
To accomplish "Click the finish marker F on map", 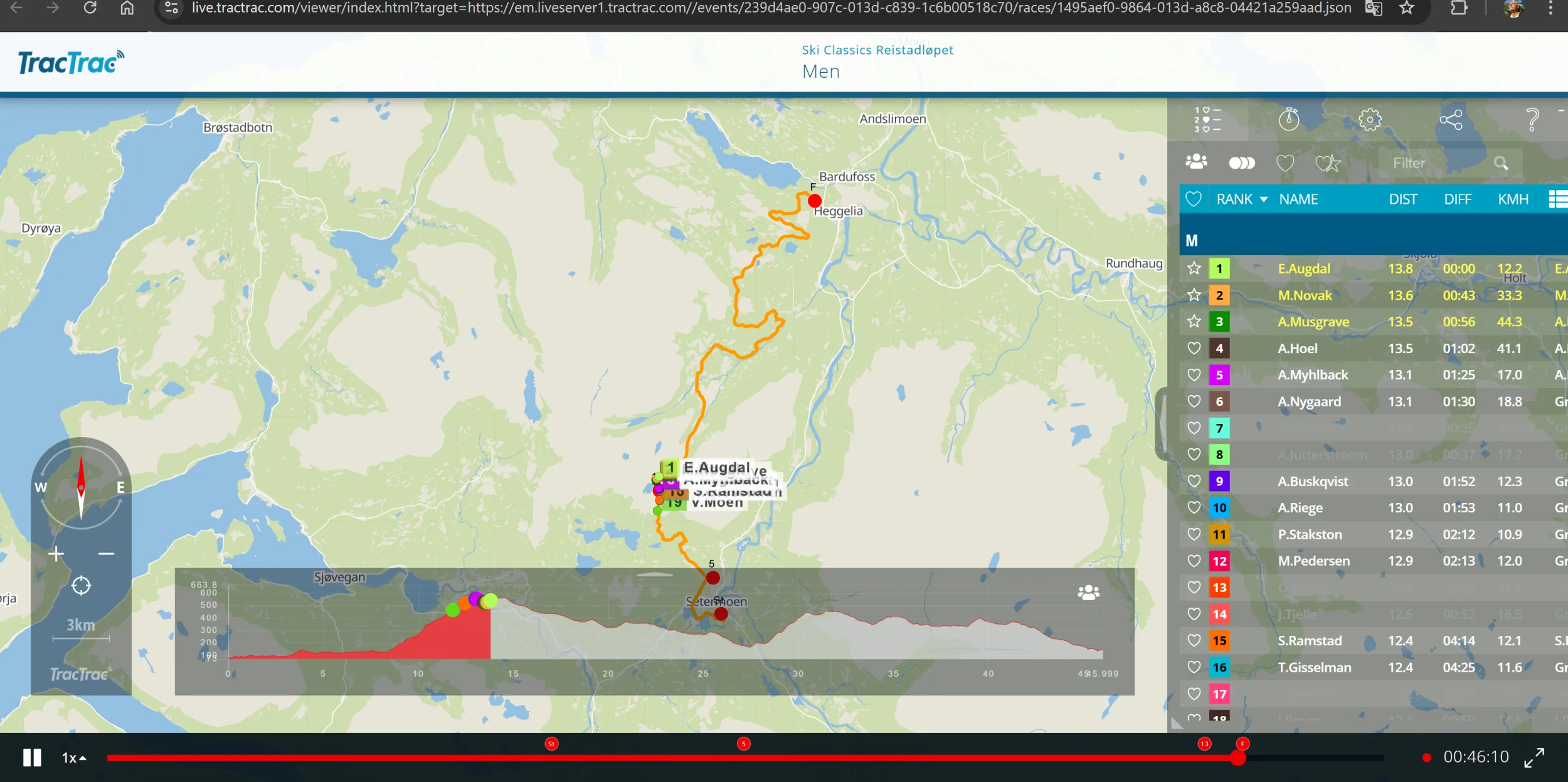I will click(814, 201).
